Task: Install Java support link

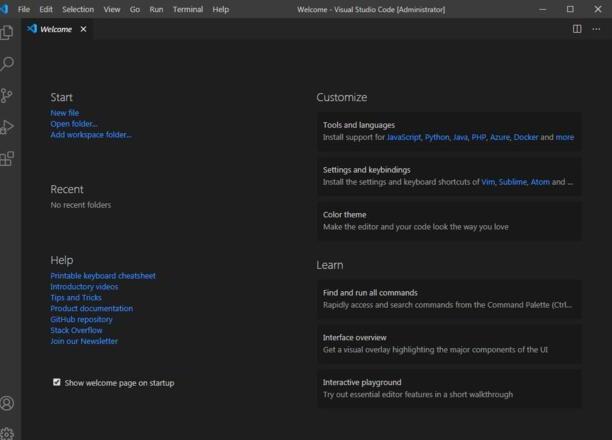Action: coord(460,137)
